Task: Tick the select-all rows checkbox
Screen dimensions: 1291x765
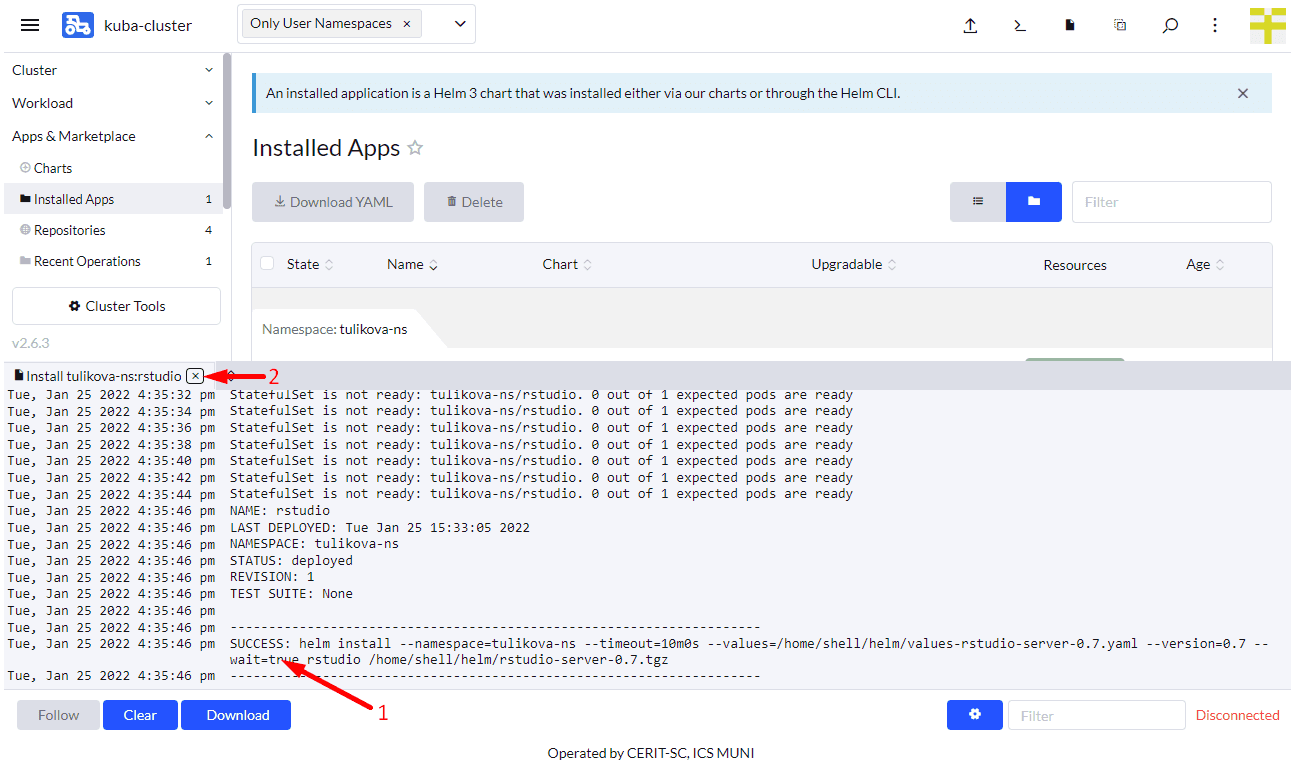Action: point(267,264)
